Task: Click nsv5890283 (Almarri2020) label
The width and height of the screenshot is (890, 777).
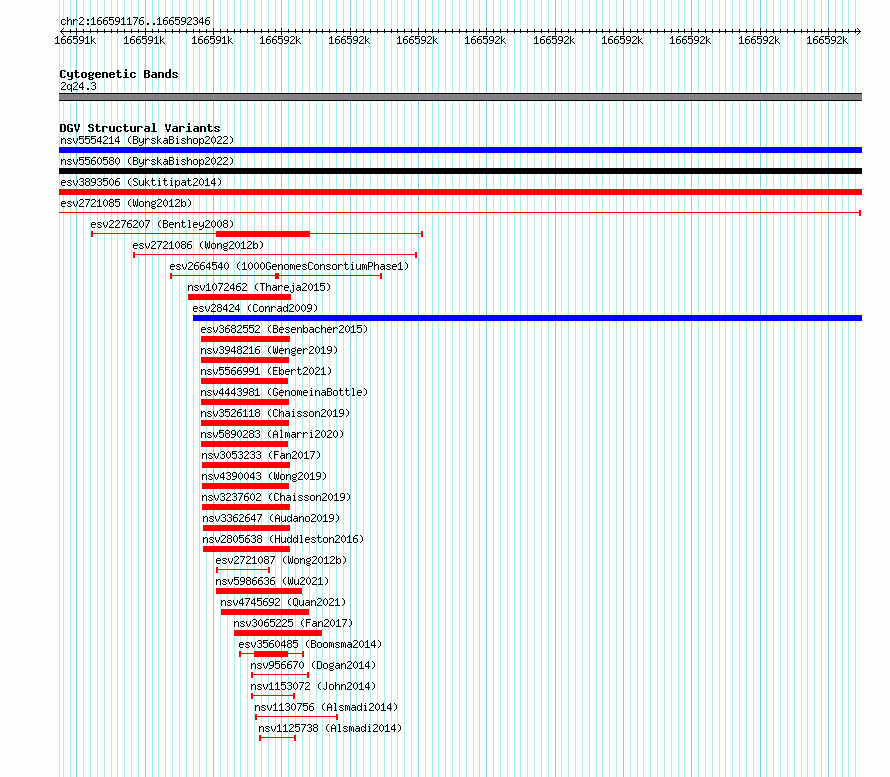Action: (x=272, y=434)
